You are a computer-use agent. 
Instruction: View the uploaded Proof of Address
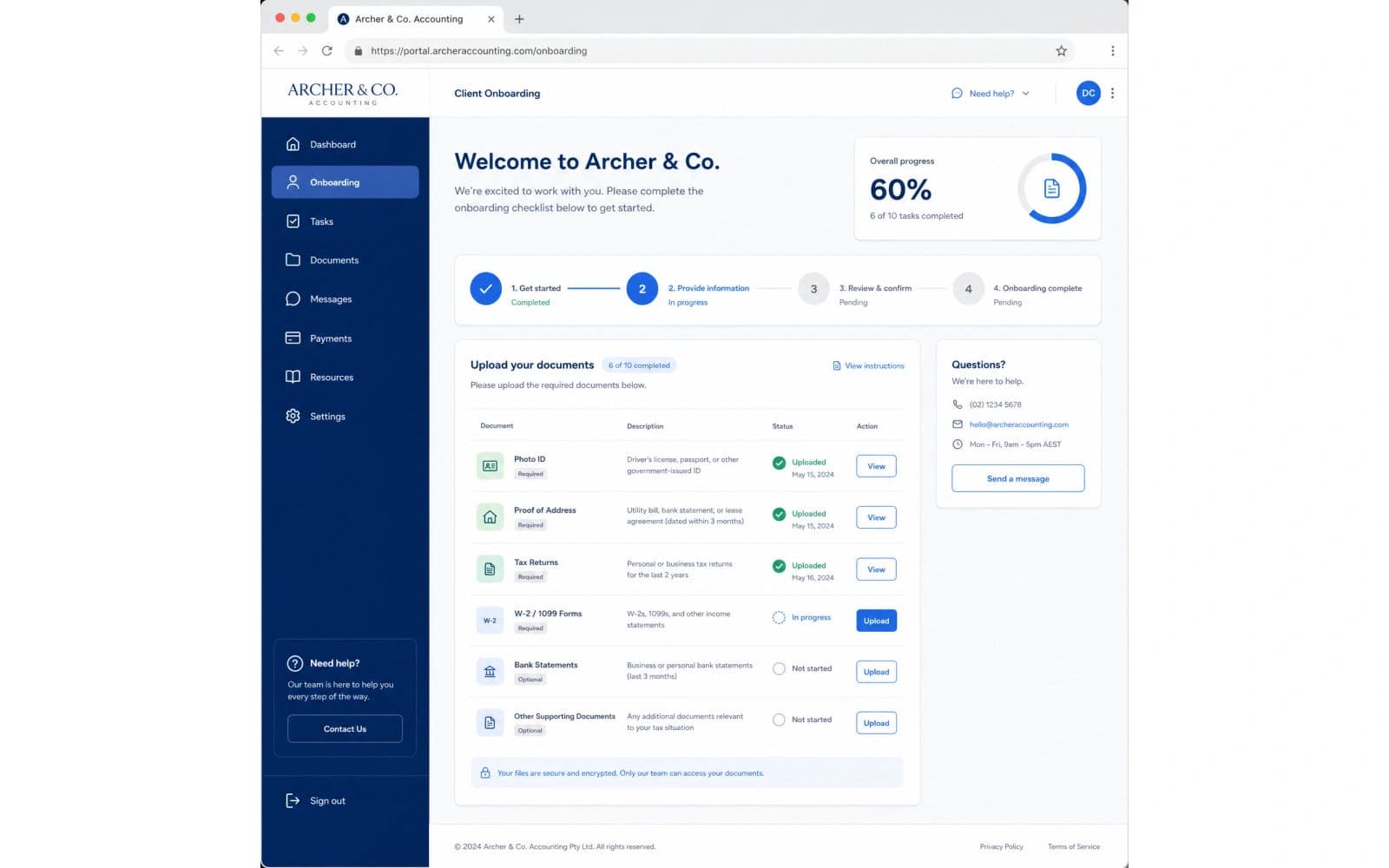point(876,517)
